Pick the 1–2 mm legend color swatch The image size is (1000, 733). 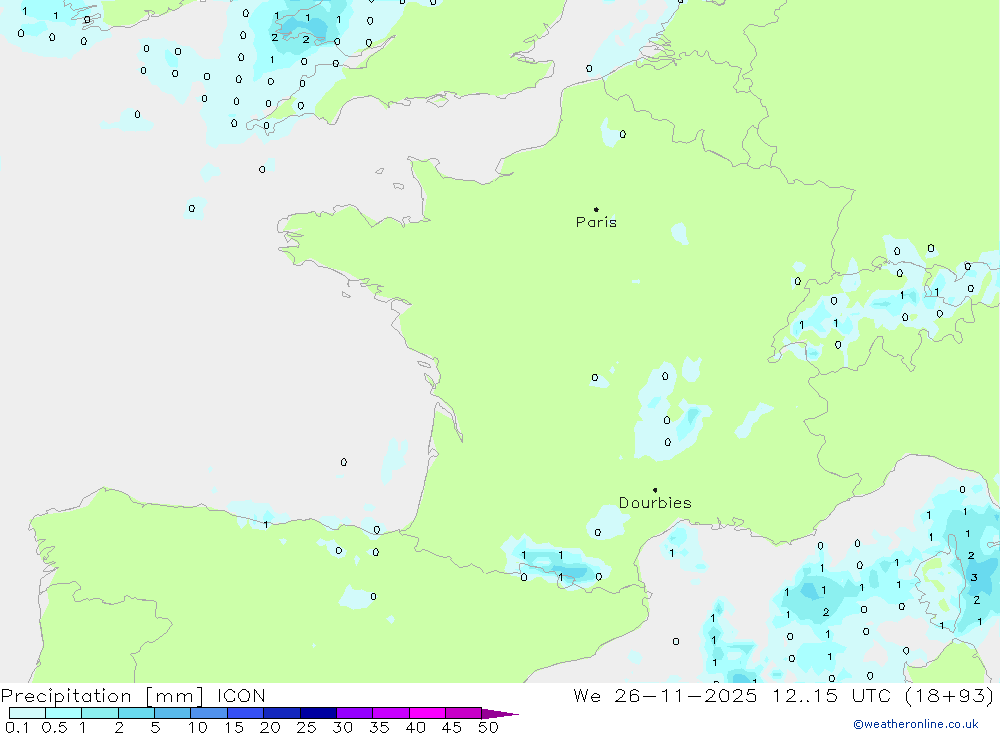[100, 713]
